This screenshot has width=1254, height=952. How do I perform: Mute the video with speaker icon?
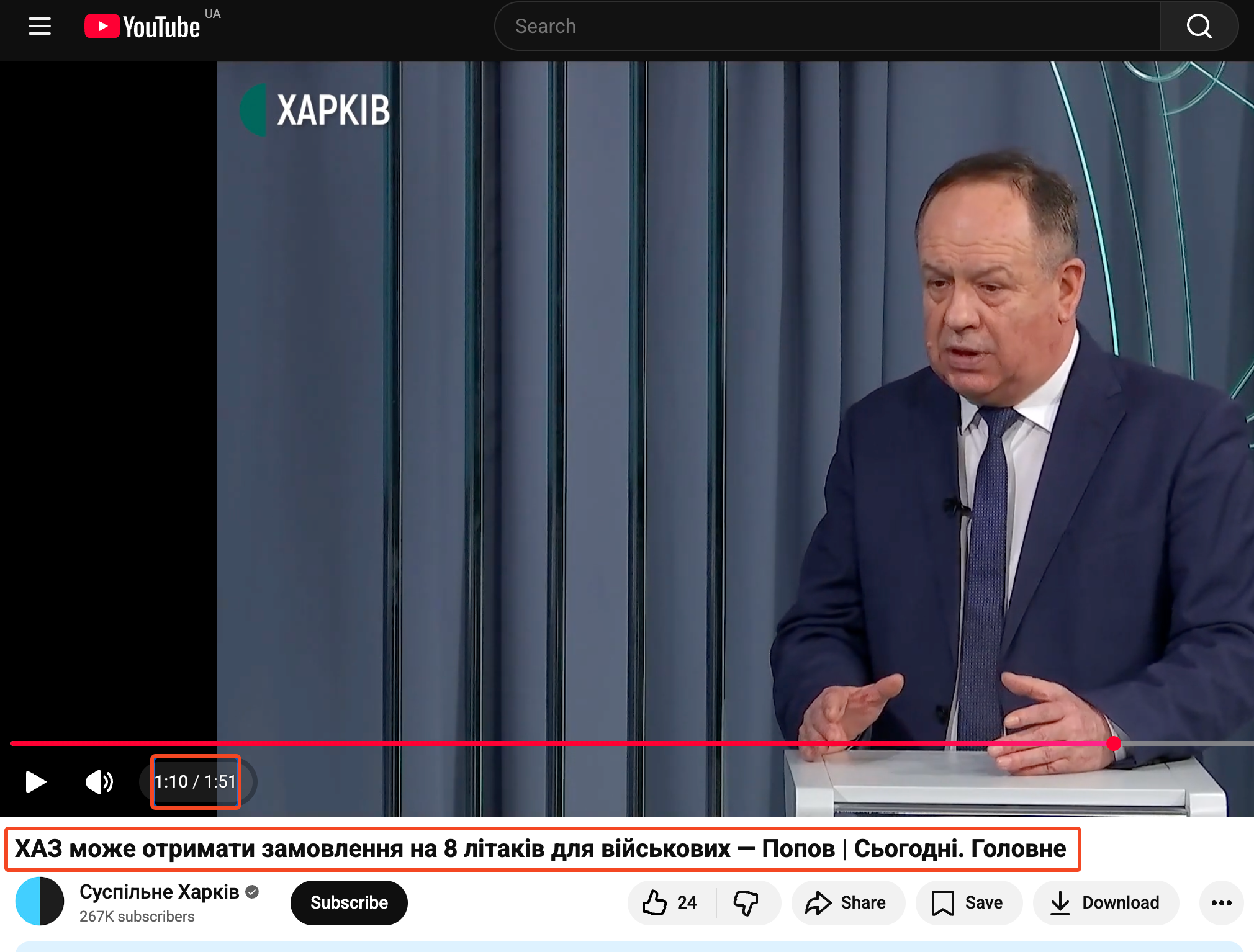pyautogui.click(x=99, y=782)
